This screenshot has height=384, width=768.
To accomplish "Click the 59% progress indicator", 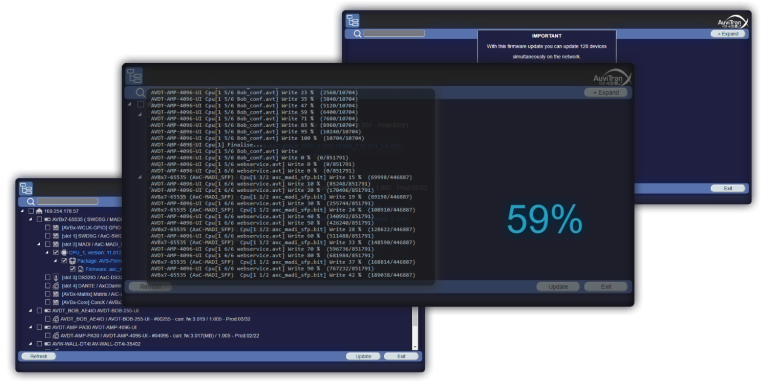I will point(544,219).
